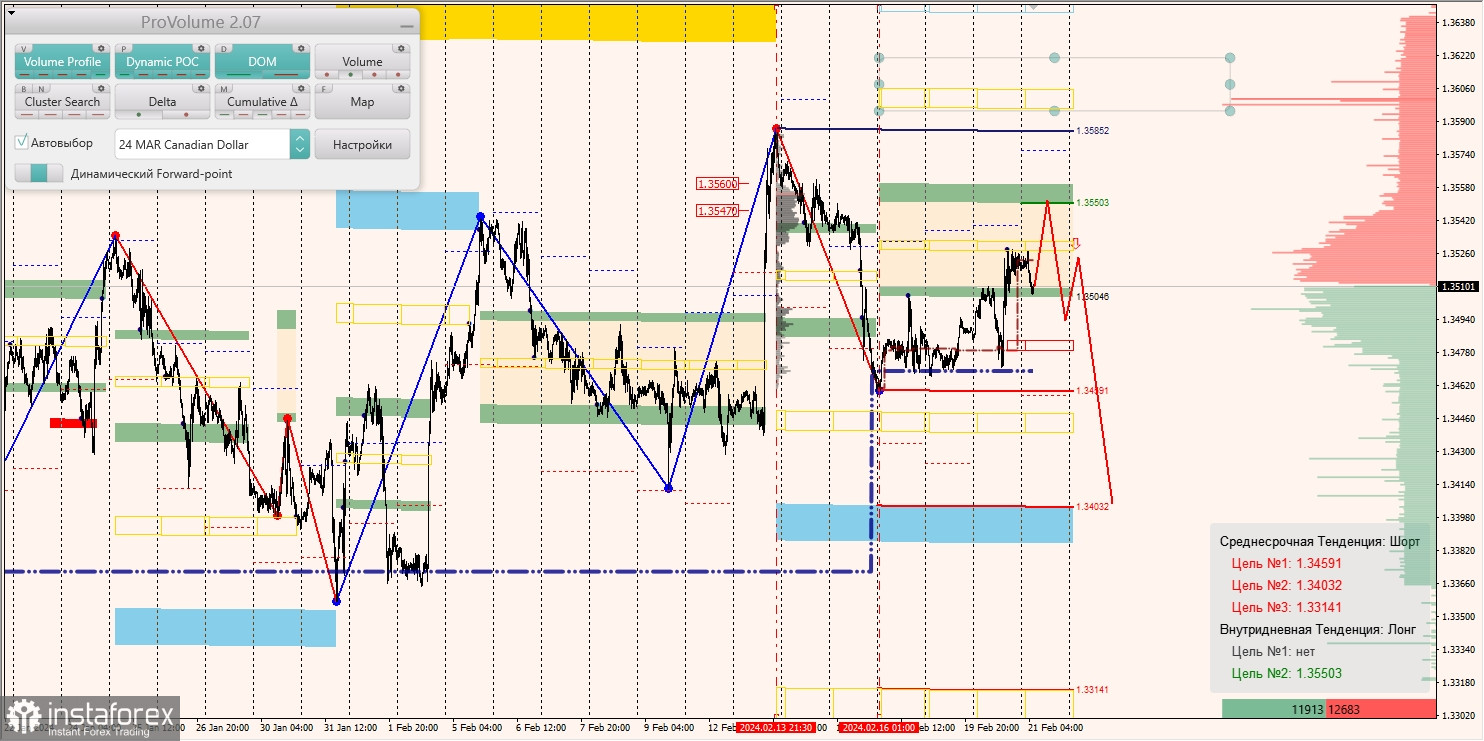Screen dimensions: 1484x741
Task: Click the red 2024.02.13 21:30 date marker
Action: (775, 727)
